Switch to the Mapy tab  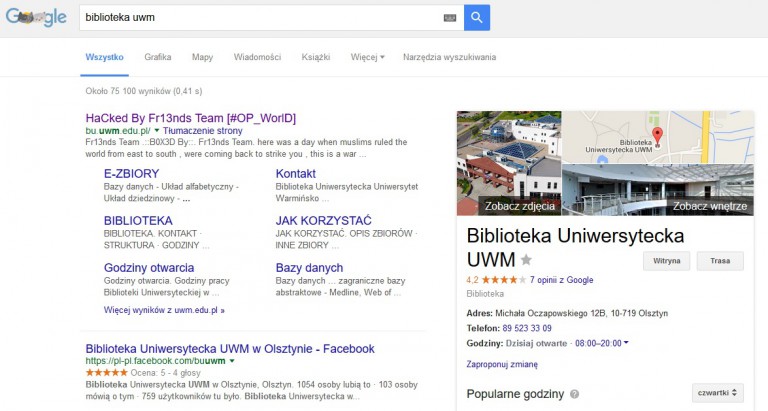point(202,57)
